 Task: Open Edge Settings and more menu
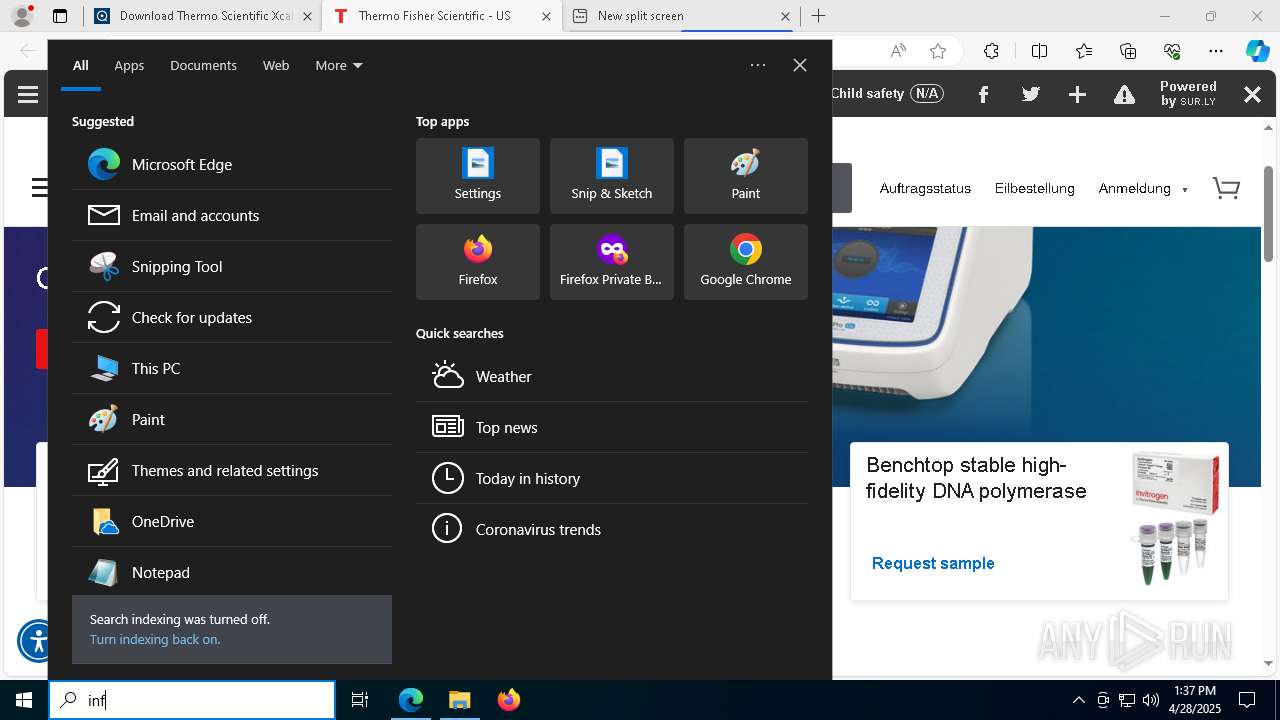click(1216, 51)
